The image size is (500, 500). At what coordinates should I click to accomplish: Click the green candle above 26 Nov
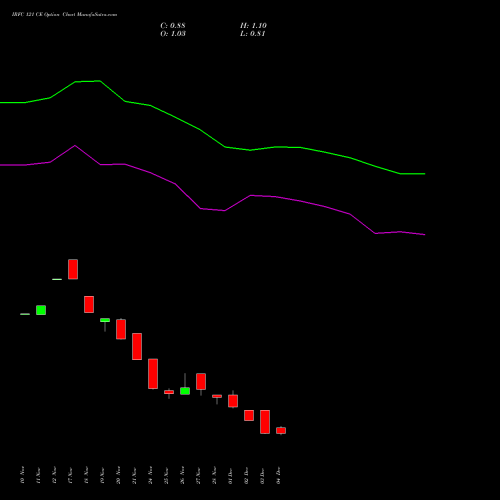click(x=185, y=391)
